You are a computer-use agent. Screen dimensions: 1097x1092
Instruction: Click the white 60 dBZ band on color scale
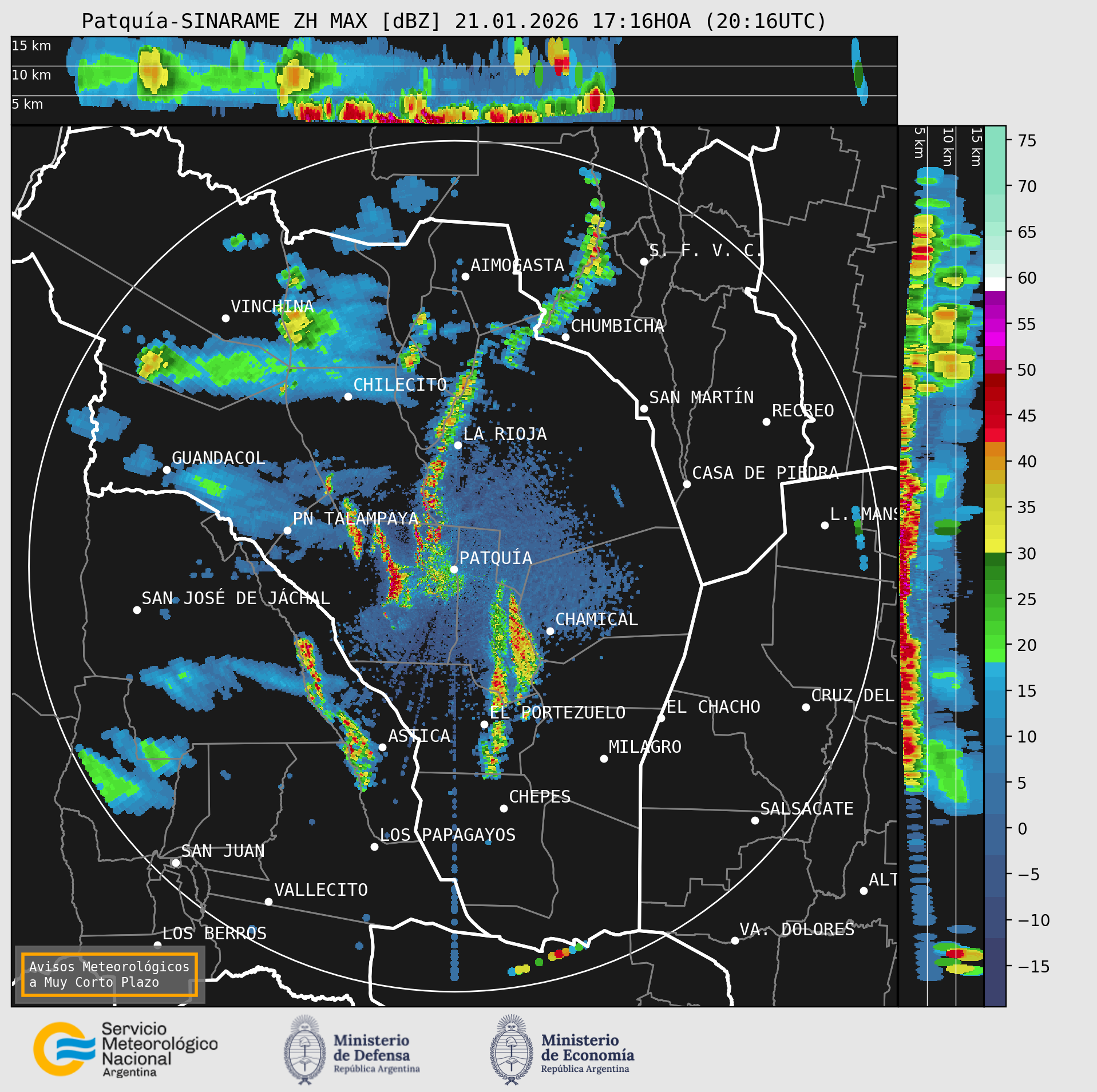pos(995,284)
